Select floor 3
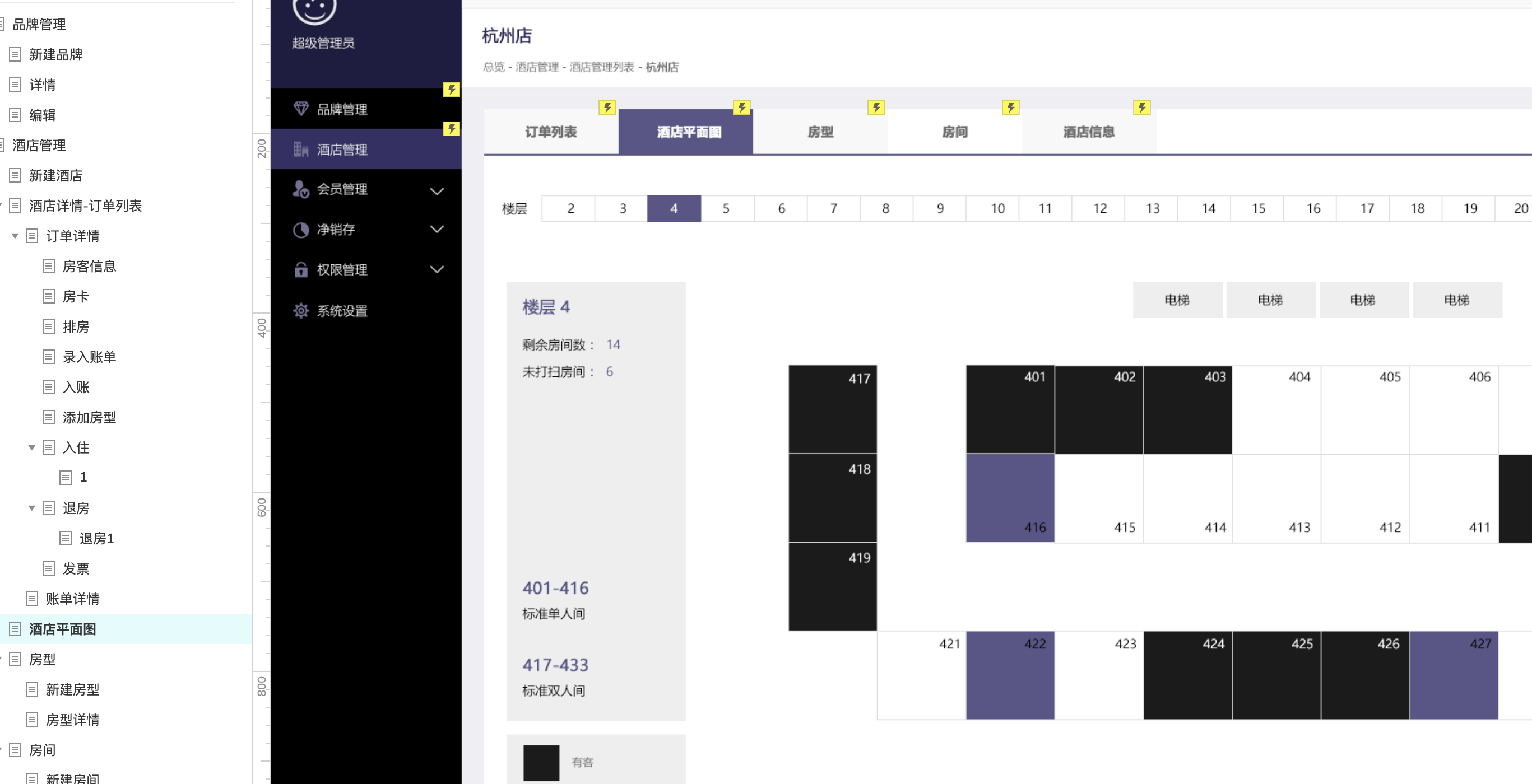Image resolution: width=1532 pixels, height=784 pixels. [621, 209]
